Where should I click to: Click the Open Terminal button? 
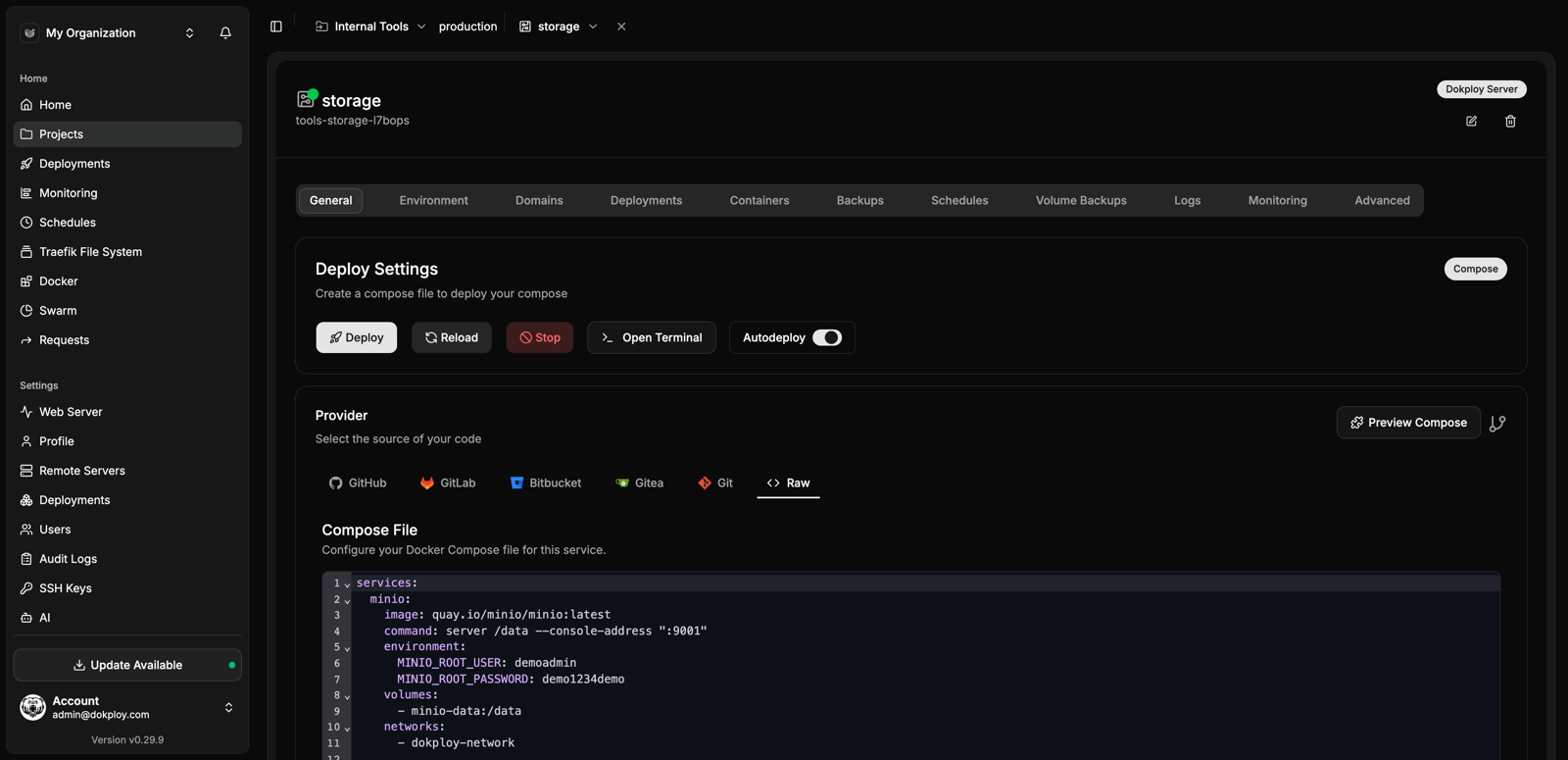pyautogui.click(x=652, y=337)
